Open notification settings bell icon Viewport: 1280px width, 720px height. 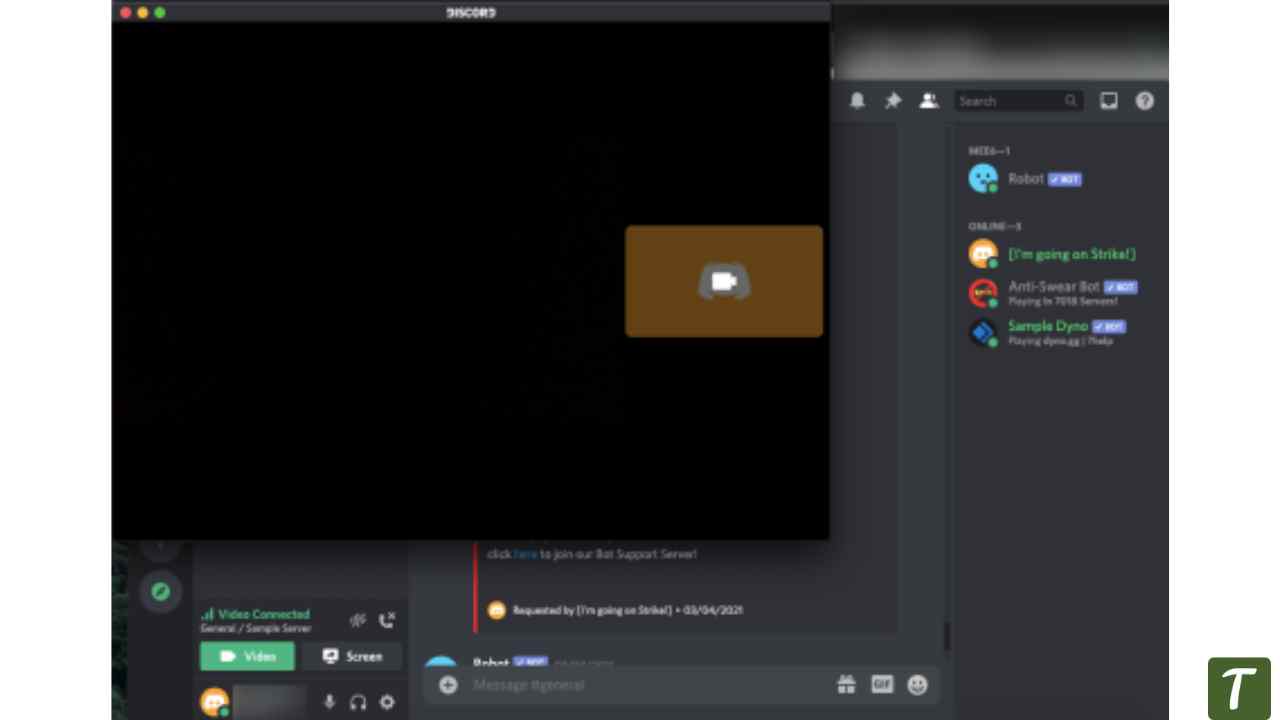click(x=857, y=100)
